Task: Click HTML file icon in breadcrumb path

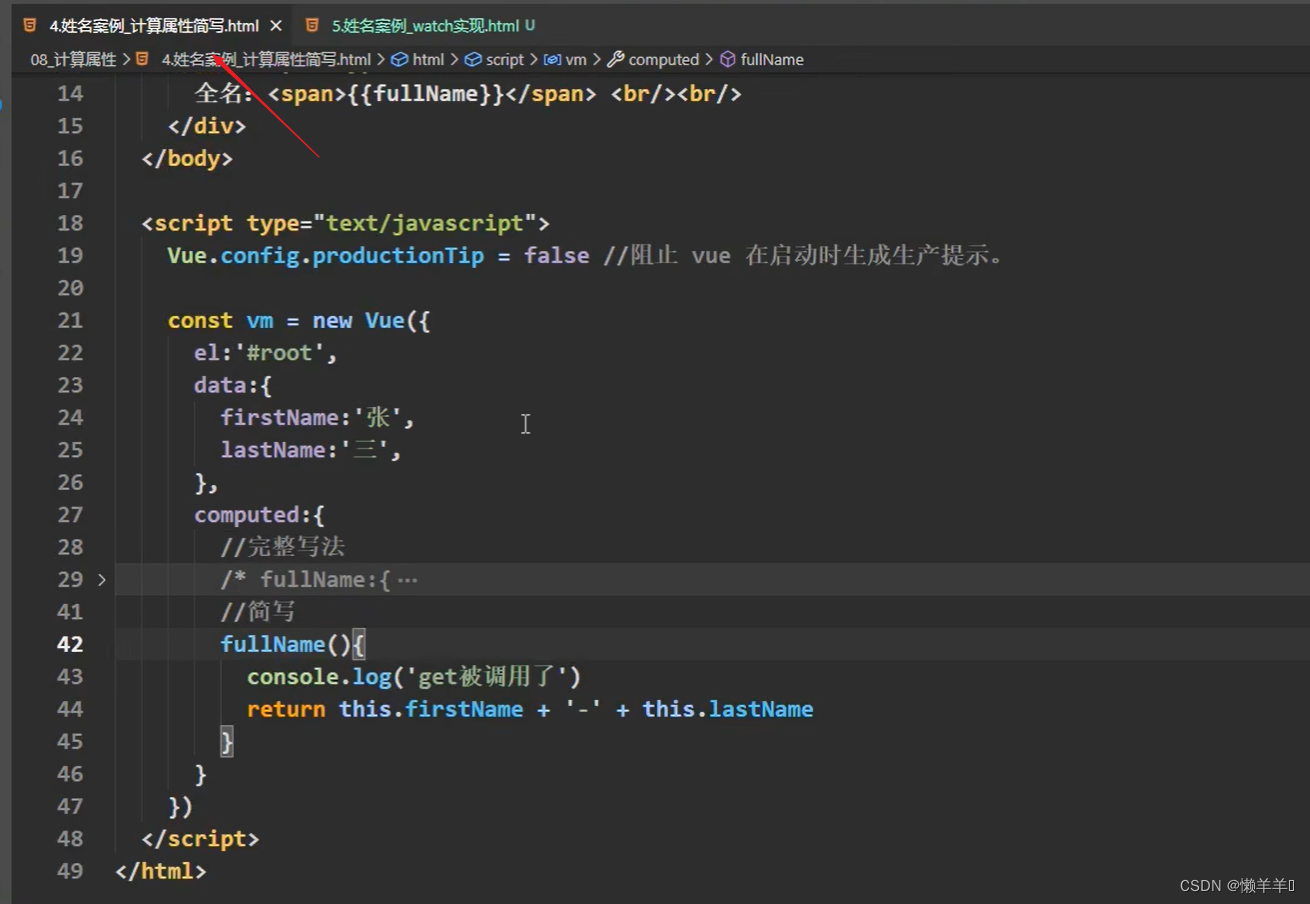Action: pyautogui.click(x=143, y=60)
